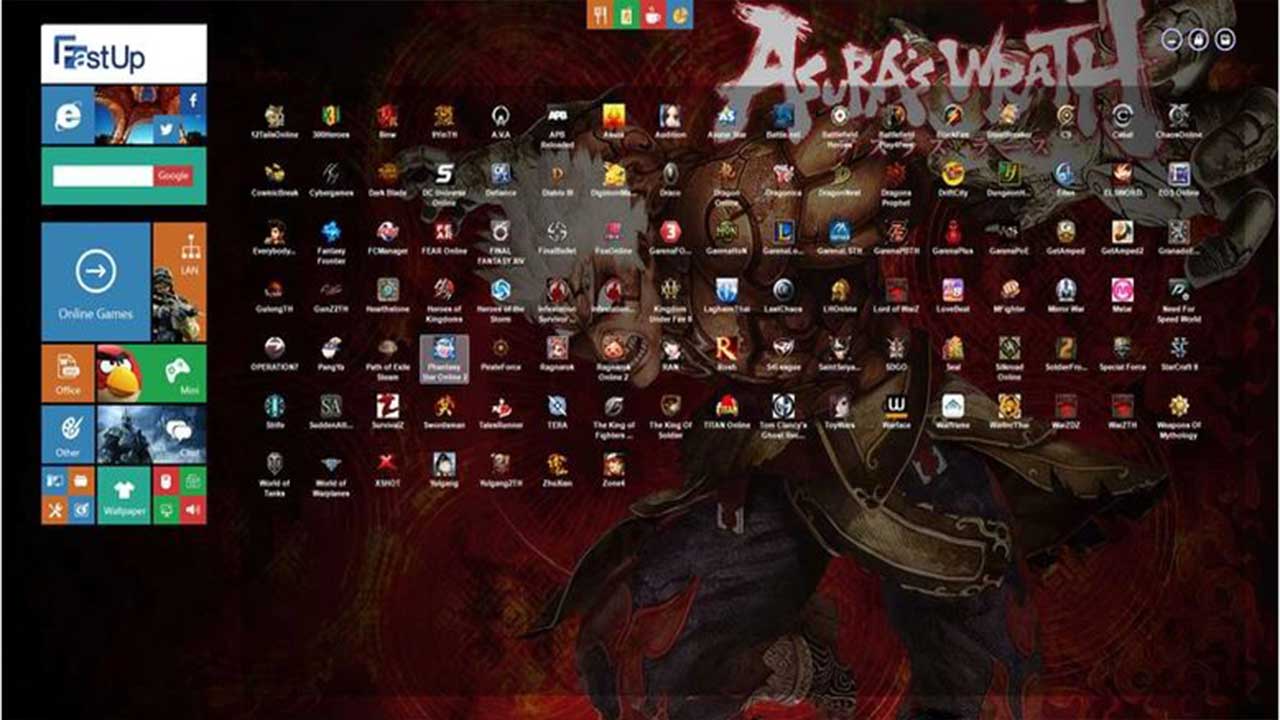This screenshot has width=1280, height=720.
Task: Launch the Internet Explorer tile
Action: pos(68,116)
